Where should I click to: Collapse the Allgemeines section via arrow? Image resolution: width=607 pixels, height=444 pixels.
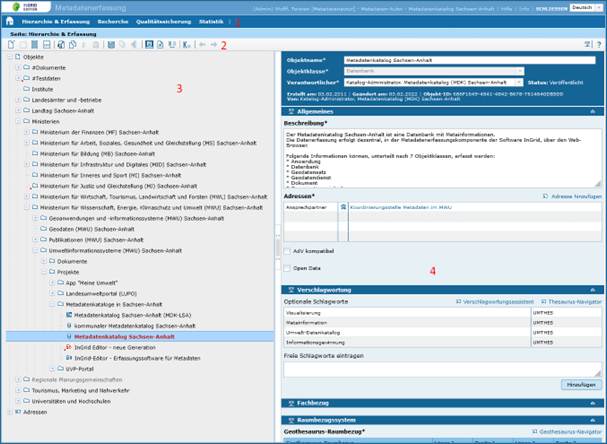coord(593,111)
